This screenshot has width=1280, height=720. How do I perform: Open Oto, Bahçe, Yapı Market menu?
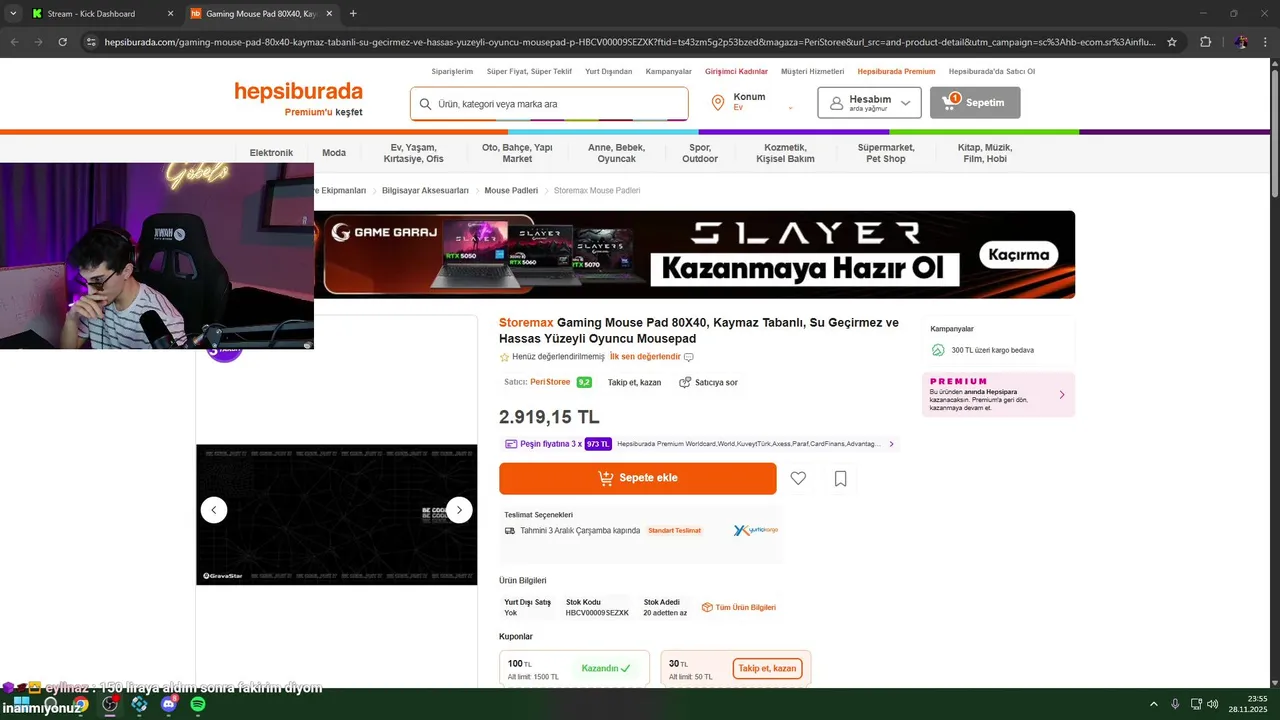[517, 153]
